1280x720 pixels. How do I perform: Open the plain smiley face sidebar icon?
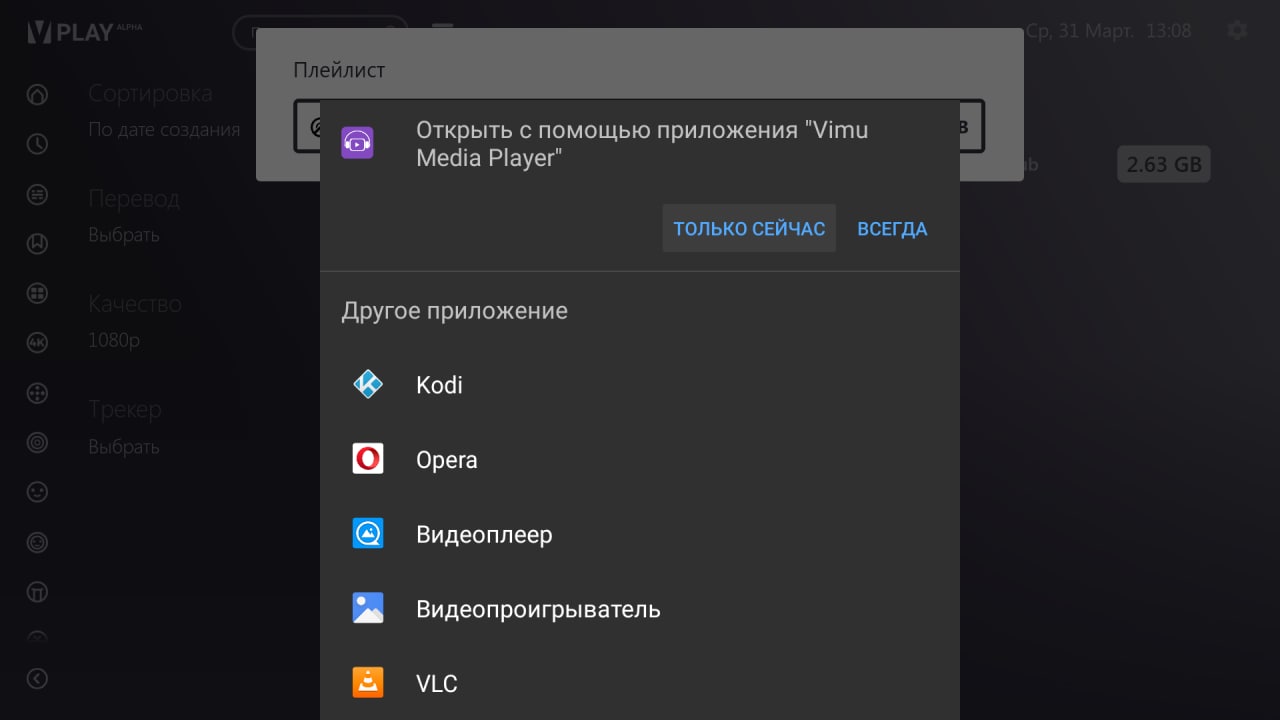pyautogui.click(x=37, y=492)
